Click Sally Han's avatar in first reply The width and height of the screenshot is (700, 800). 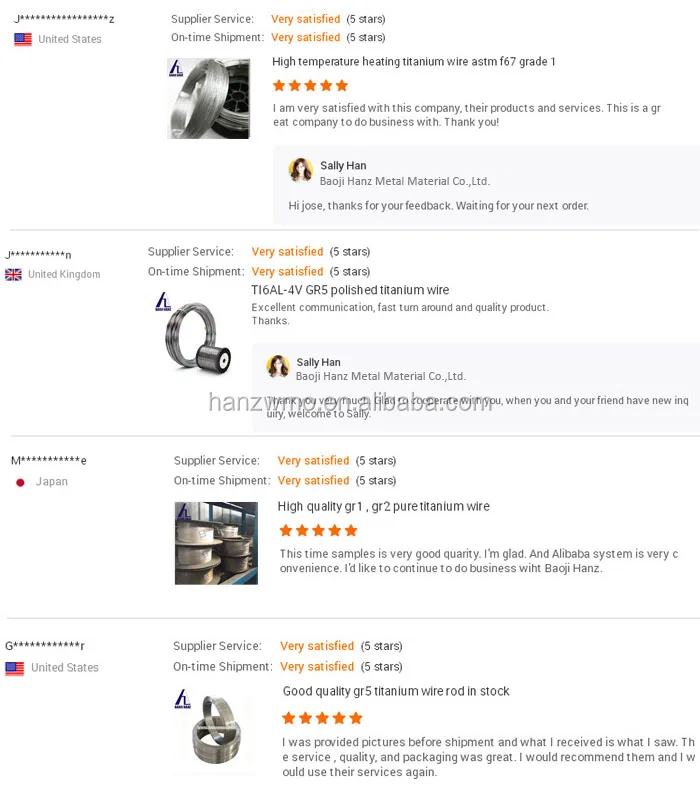(x=300, y=170)
